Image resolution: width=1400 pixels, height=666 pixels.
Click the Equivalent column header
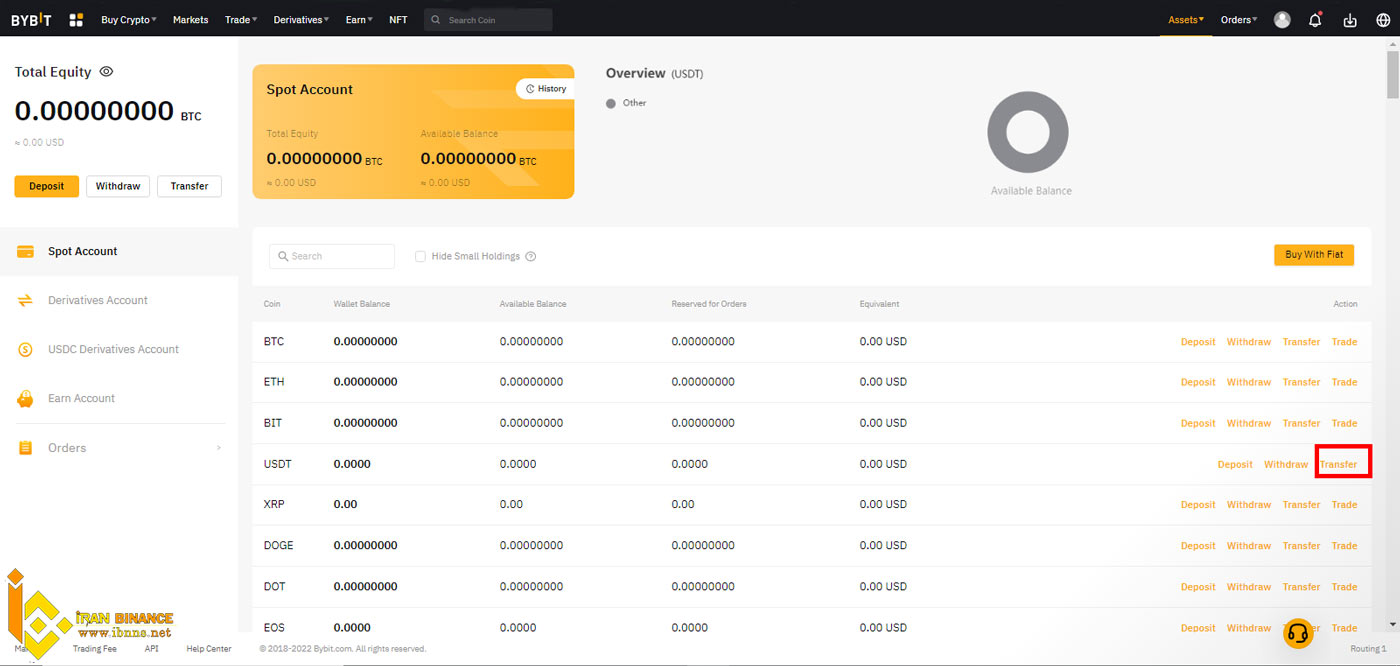click(879, 304)
